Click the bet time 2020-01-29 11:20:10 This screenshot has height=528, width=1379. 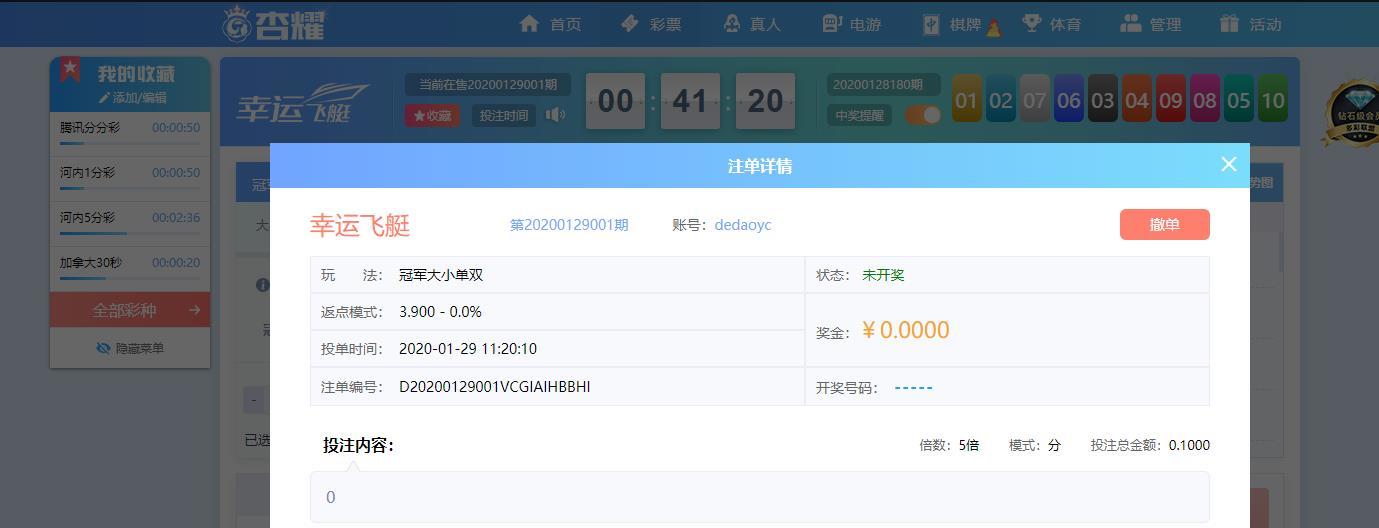click(x=468, y=349)
